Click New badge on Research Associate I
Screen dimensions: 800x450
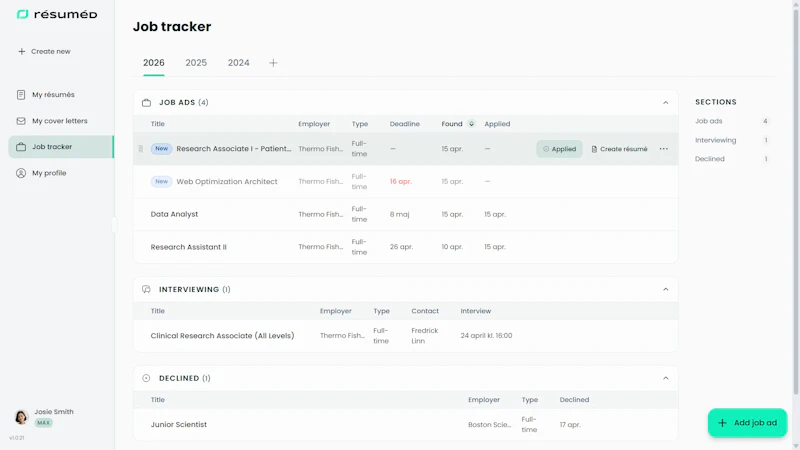pos(161,148)
